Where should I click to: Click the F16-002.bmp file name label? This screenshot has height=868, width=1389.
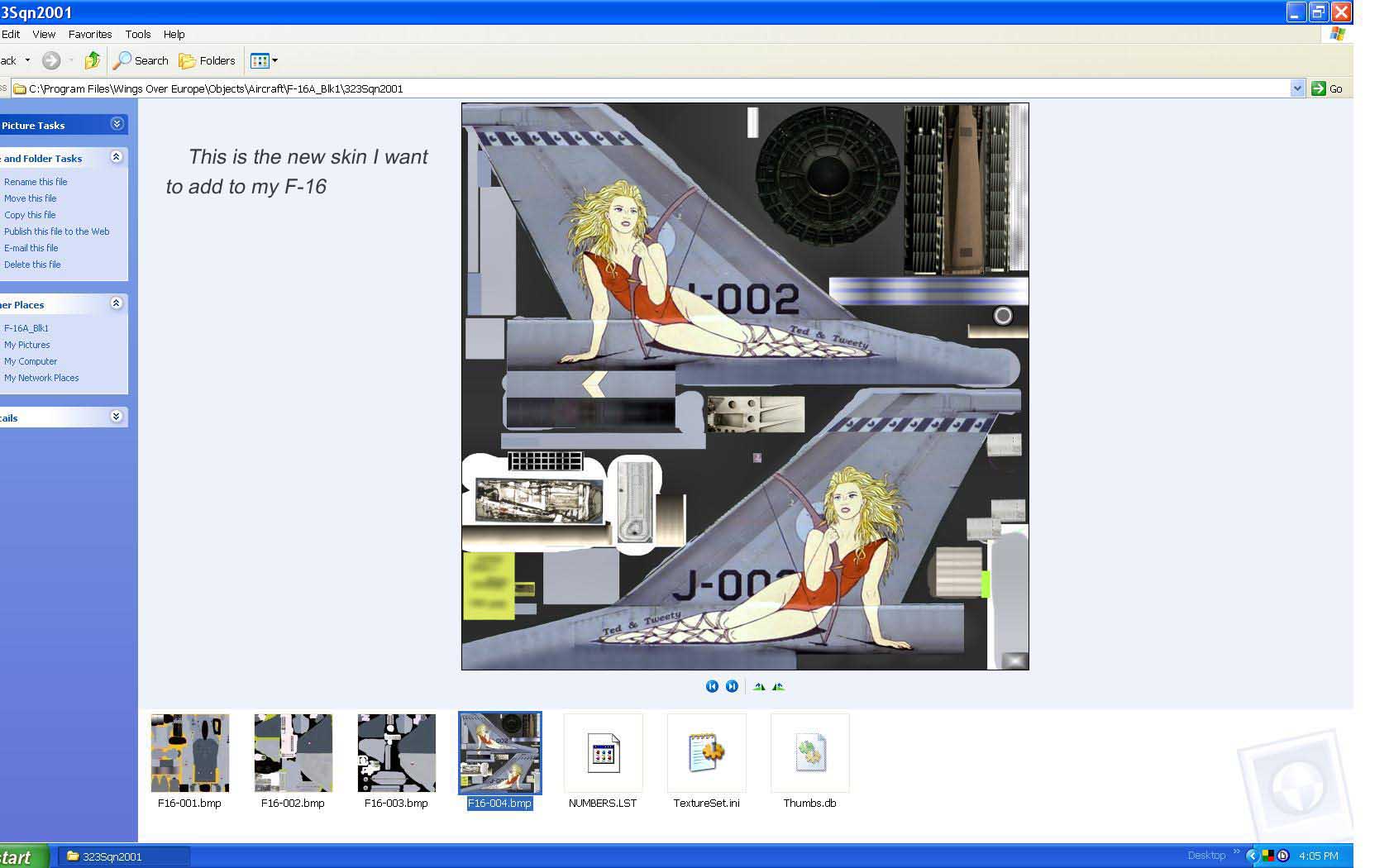293,804
